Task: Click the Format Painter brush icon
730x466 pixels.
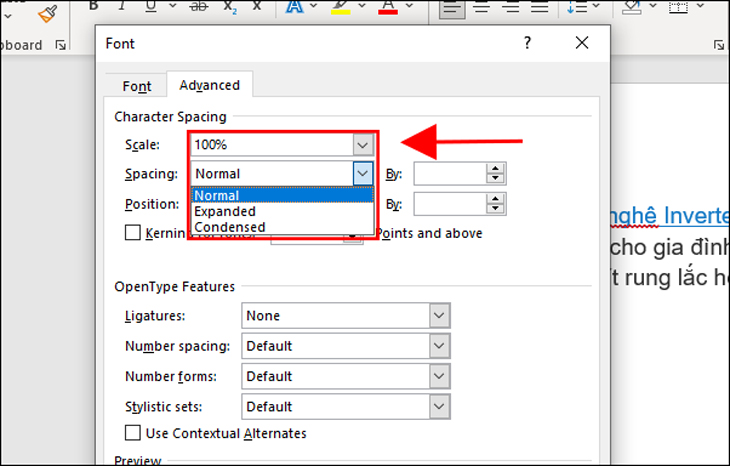Action: 48,14
